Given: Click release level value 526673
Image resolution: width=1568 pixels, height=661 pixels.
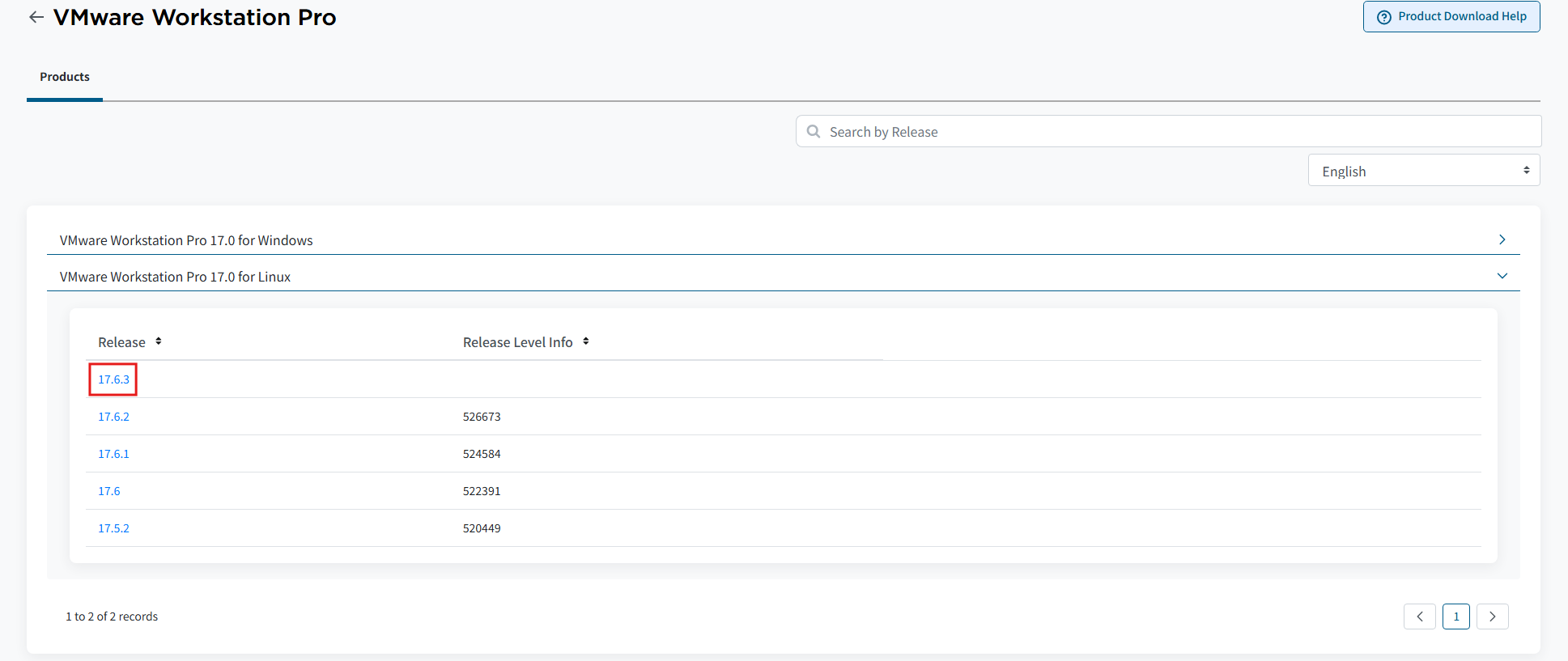Looking at the screenshot, I should tap(482, 417).
